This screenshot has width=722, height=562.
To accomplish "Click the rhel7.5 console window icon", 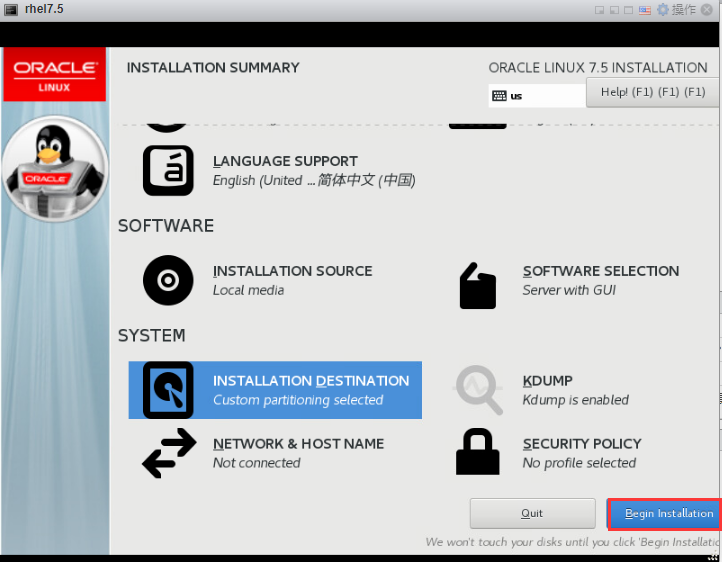I will [11, 10].
